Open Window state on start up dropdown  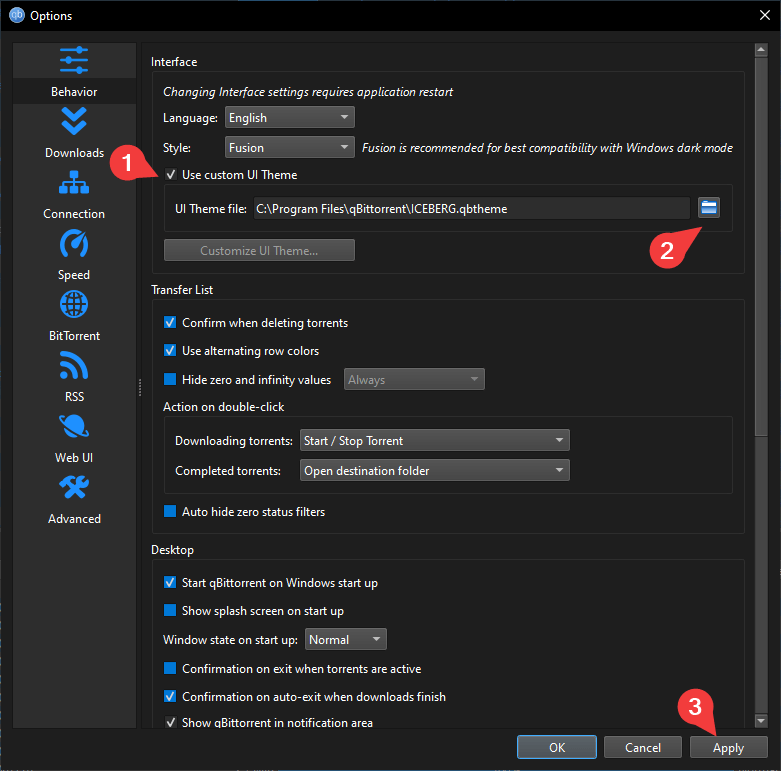click(345, 640)
